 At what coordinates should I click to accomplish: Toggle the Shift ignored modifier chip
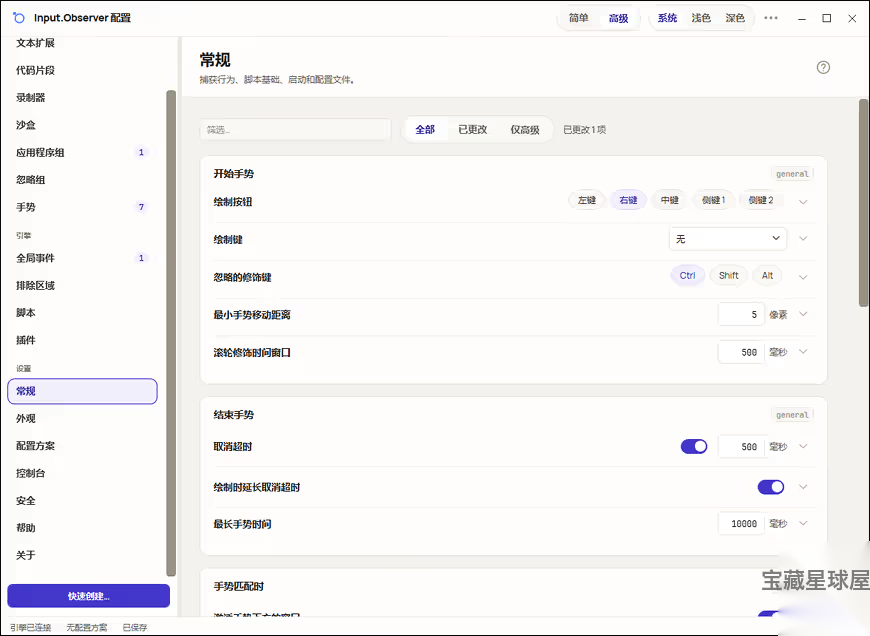tap(729, 275)
